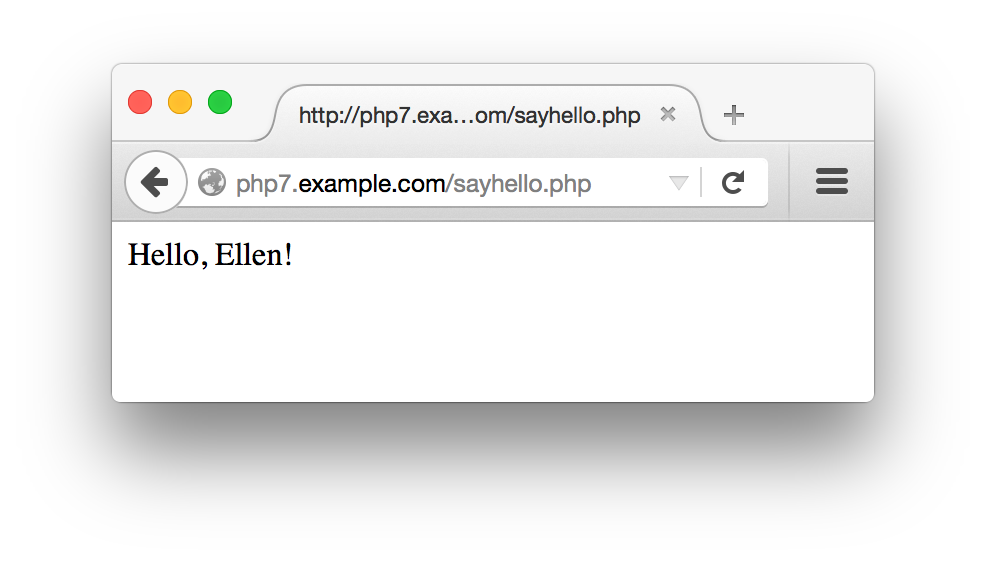986x562 pixels.
Task: Go back using the back arrow button
Action: click(x=154, y=183)
